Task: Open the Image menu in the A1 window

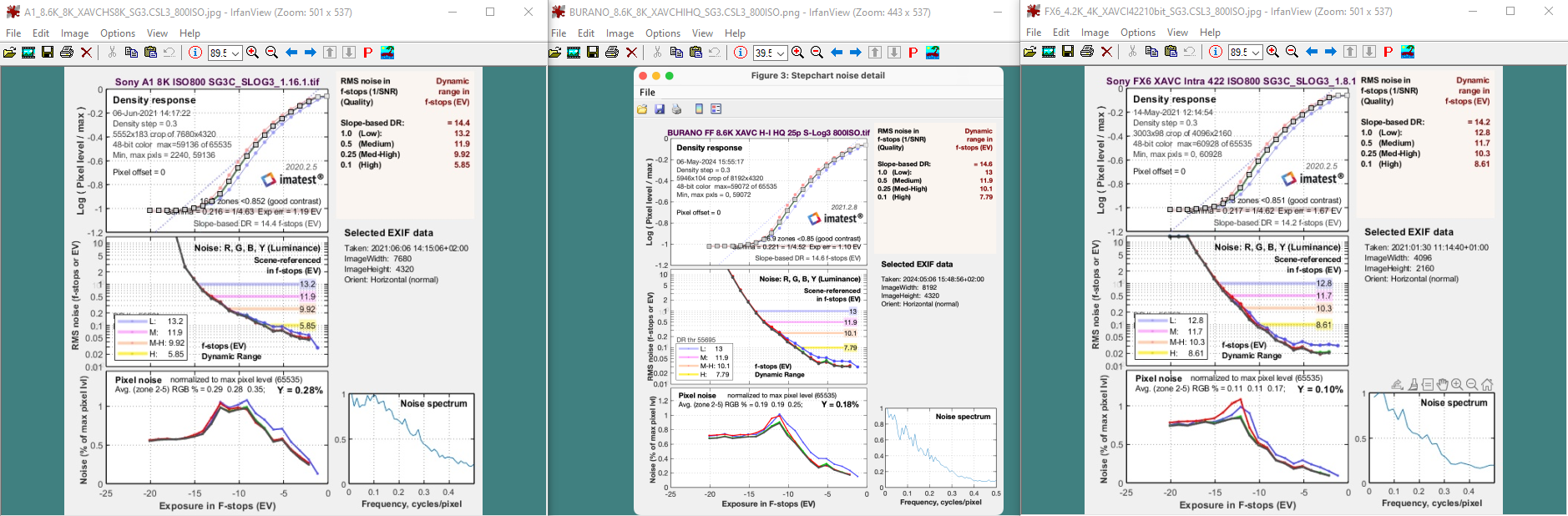Action: 74,33
